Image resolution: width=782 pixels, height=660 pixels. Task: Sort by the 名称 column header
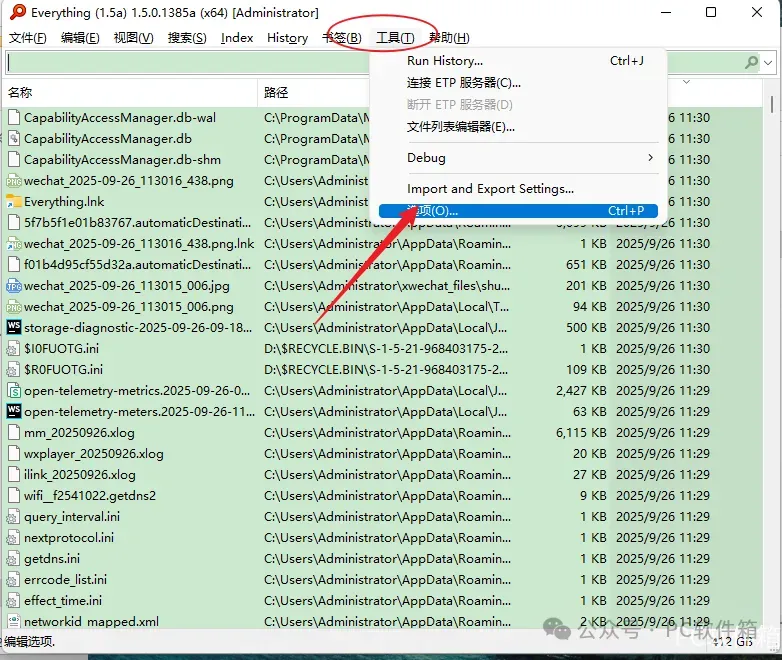coord(131,92)
